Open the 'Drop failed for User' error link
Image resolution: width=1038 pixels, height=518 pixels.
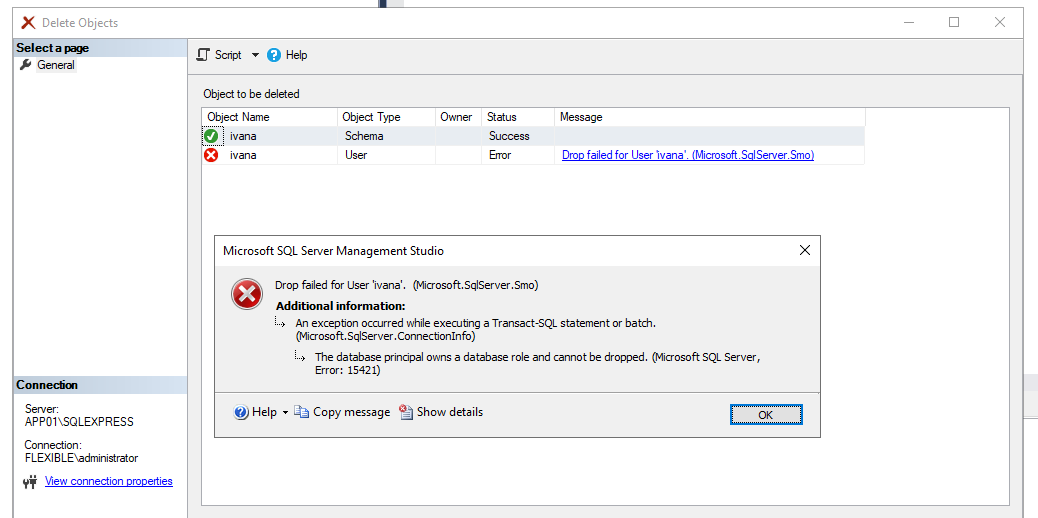point(687,155)
